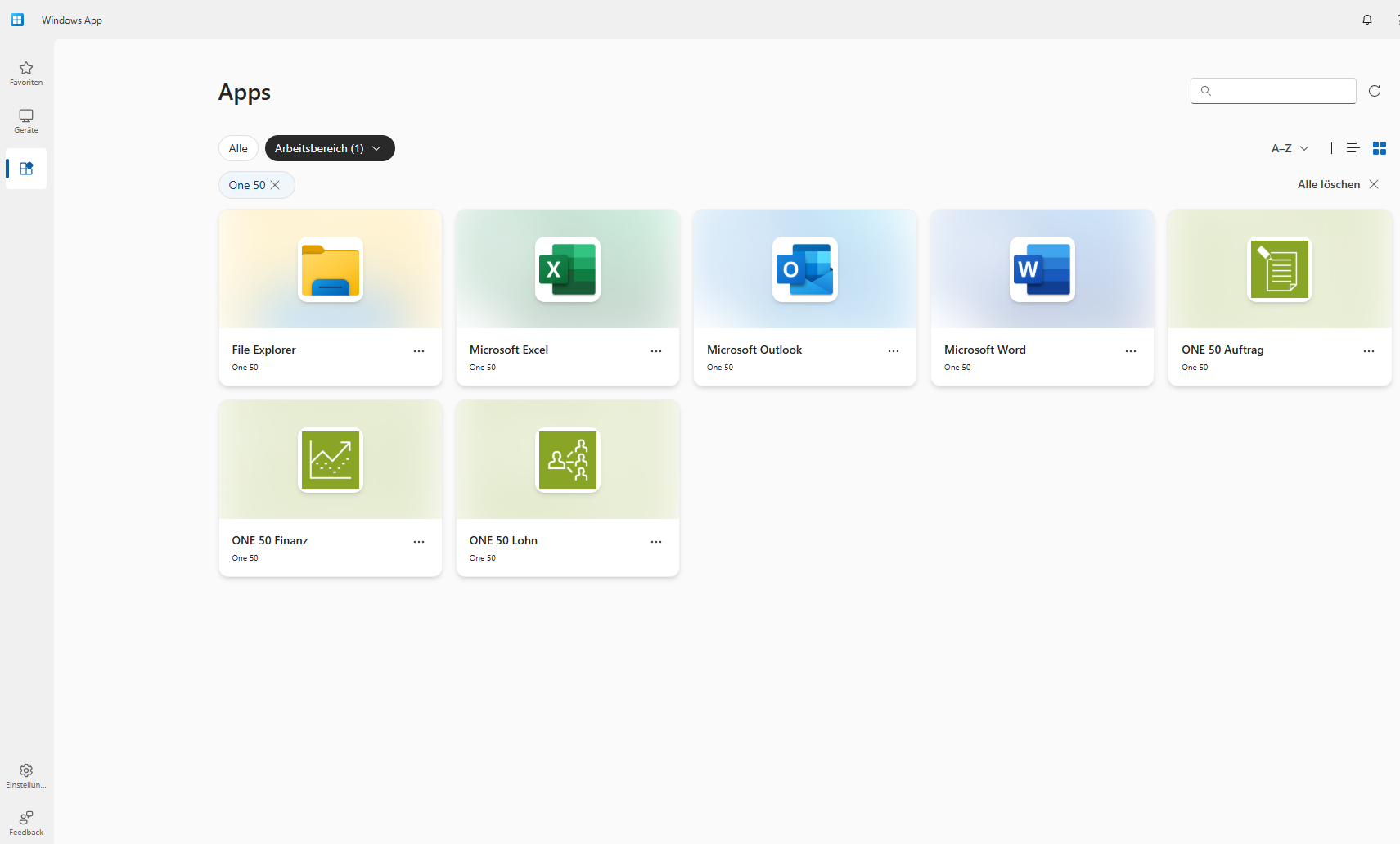Open the Feedback sidebar item
The image size is (1400, 844).
[x=26, y=823]
